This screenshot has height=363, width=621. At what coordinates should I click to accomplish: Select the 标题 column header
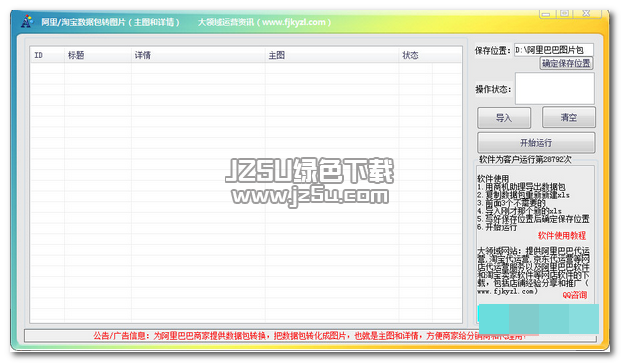point(97,55)
